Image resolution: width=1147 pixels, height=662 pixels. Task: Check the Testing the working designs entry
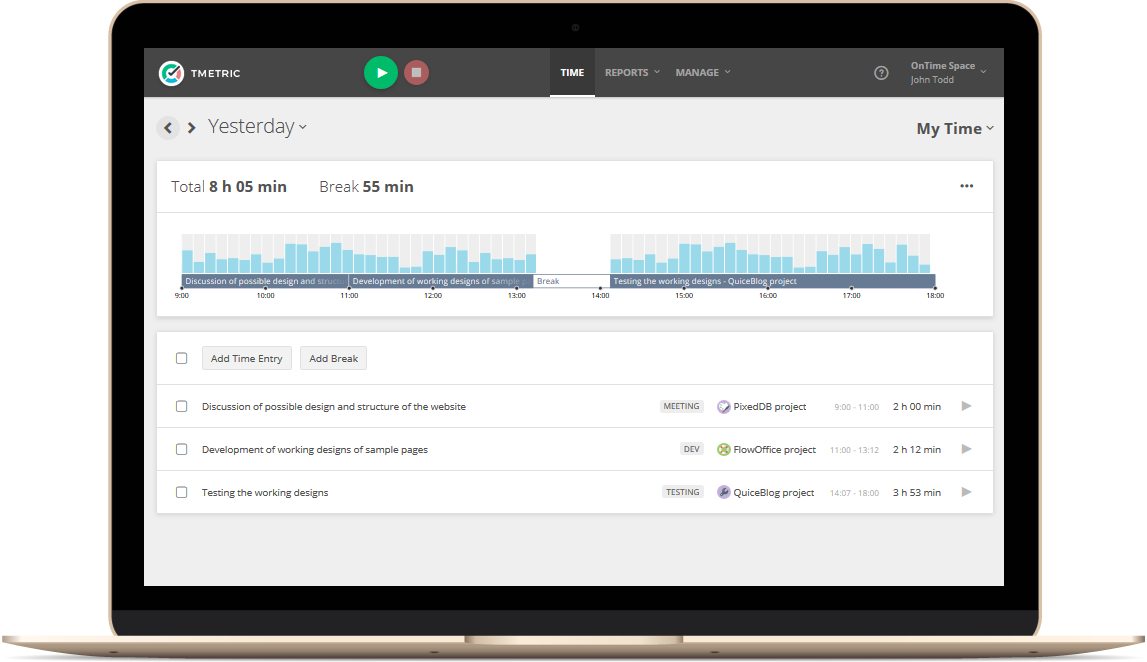[x=181, y=492]
